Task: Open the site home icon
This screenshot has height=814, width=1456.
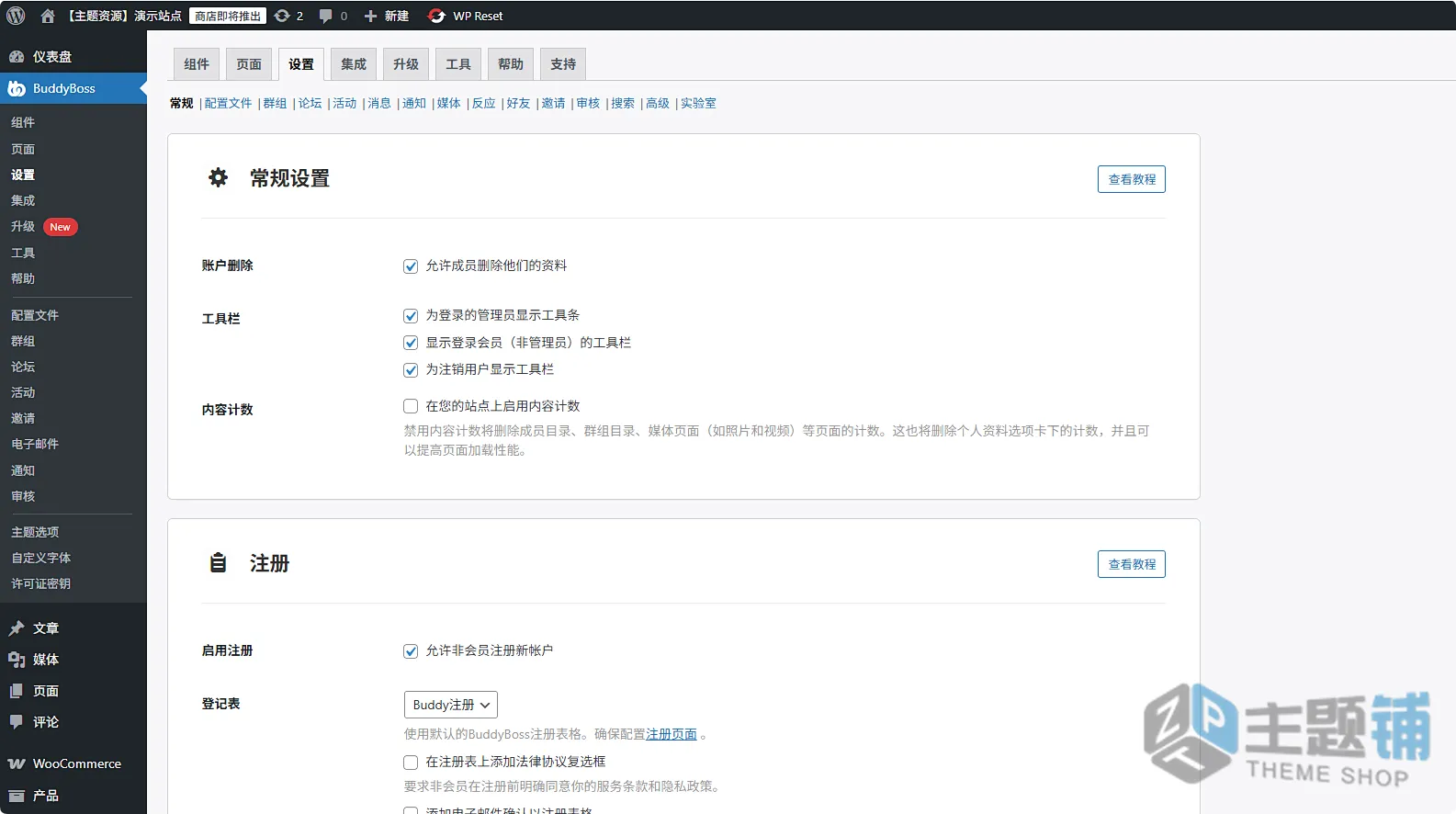Action: point(48,16)
